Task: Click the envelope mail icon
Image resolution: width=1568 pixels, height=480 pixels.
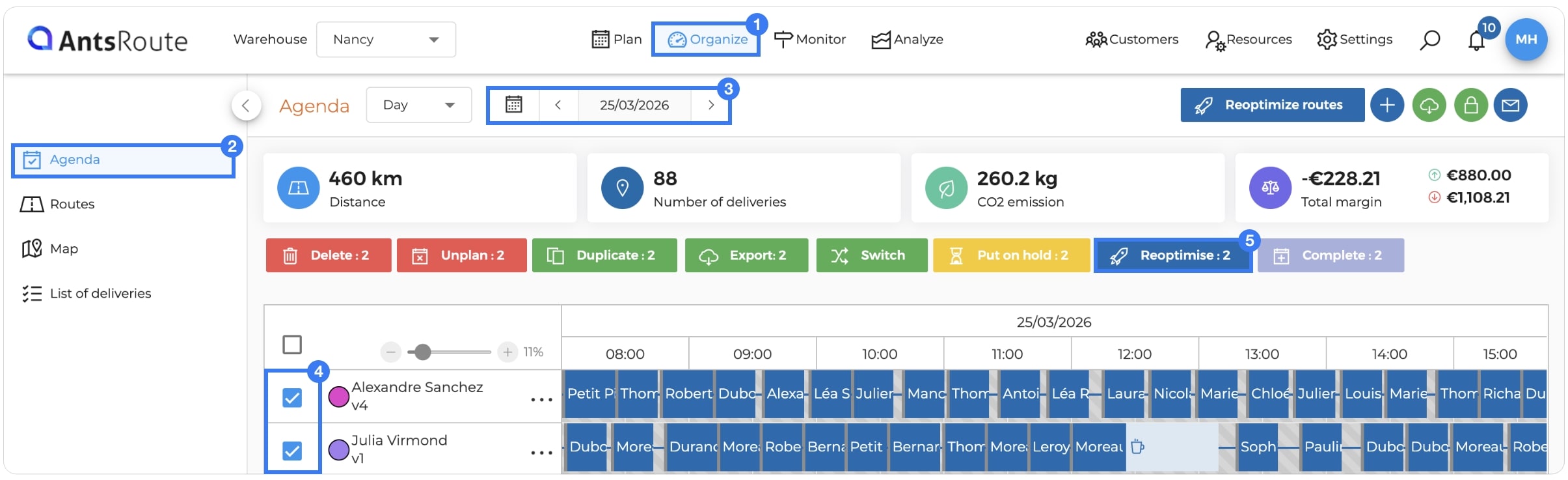Action: click(1510, 105)
